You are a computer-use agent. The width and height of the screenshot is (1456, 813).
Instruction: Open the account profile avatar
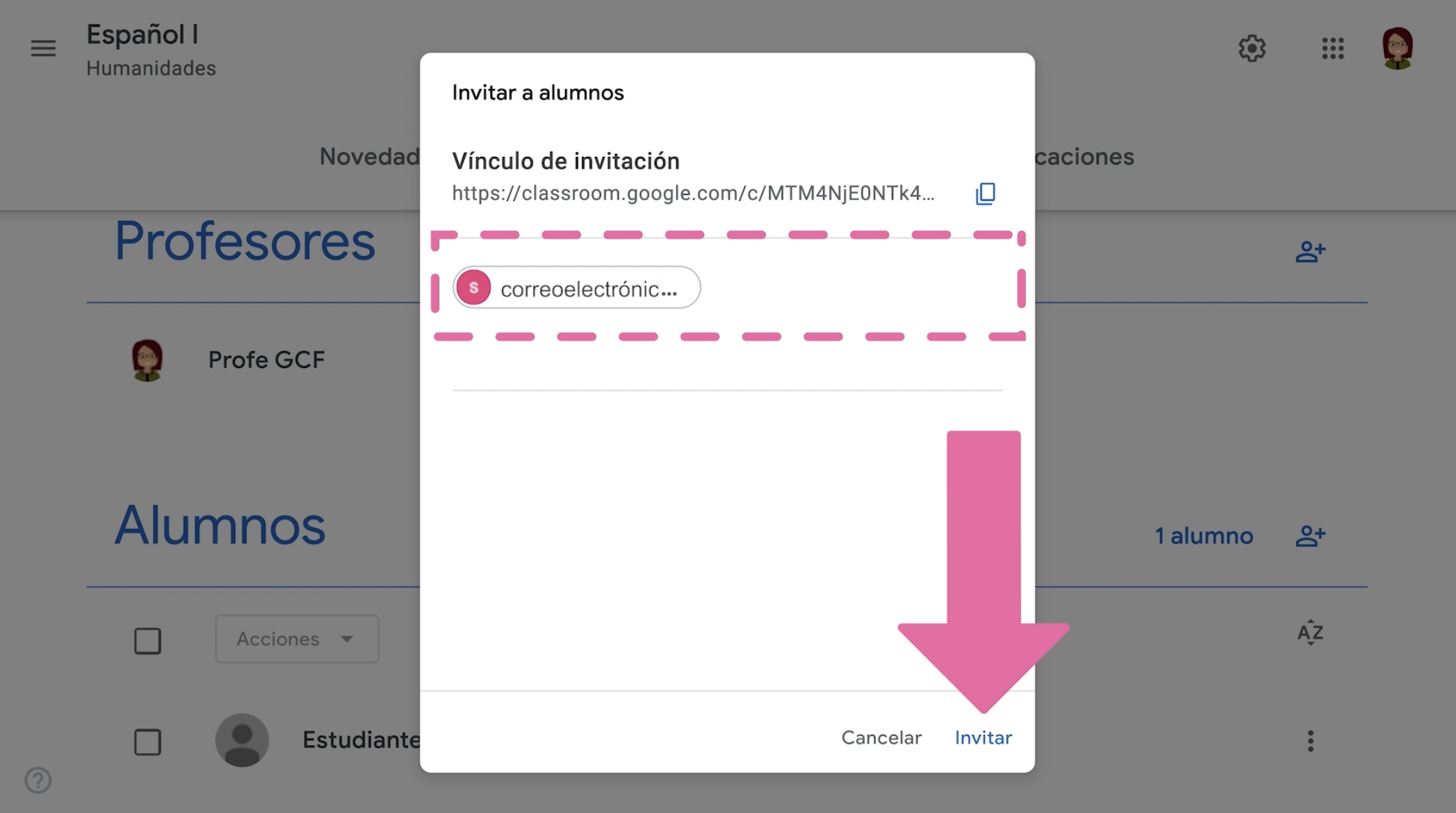pos(1397,49)
